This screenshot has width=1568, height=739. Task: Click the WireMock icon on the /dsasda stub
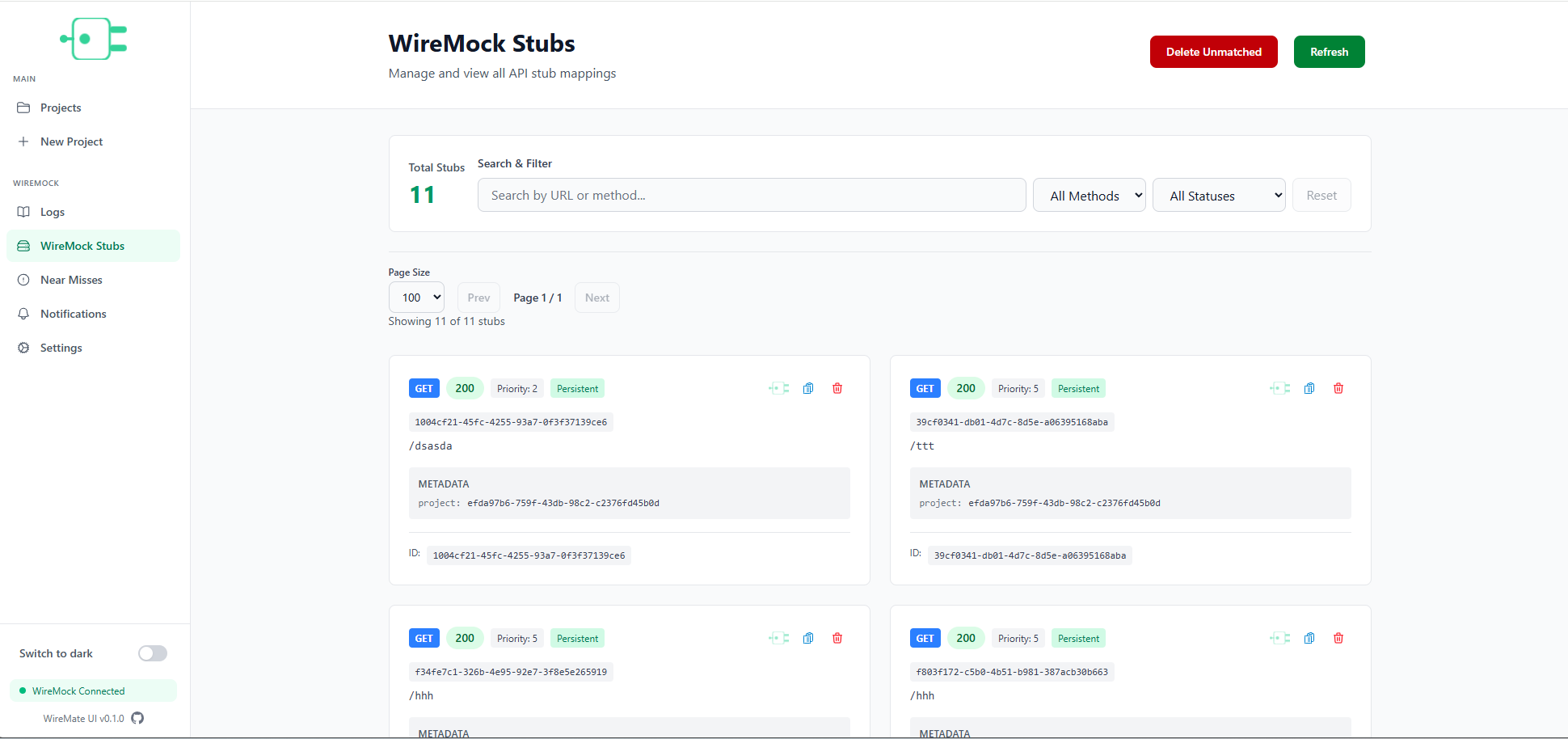tap(779, 388)
